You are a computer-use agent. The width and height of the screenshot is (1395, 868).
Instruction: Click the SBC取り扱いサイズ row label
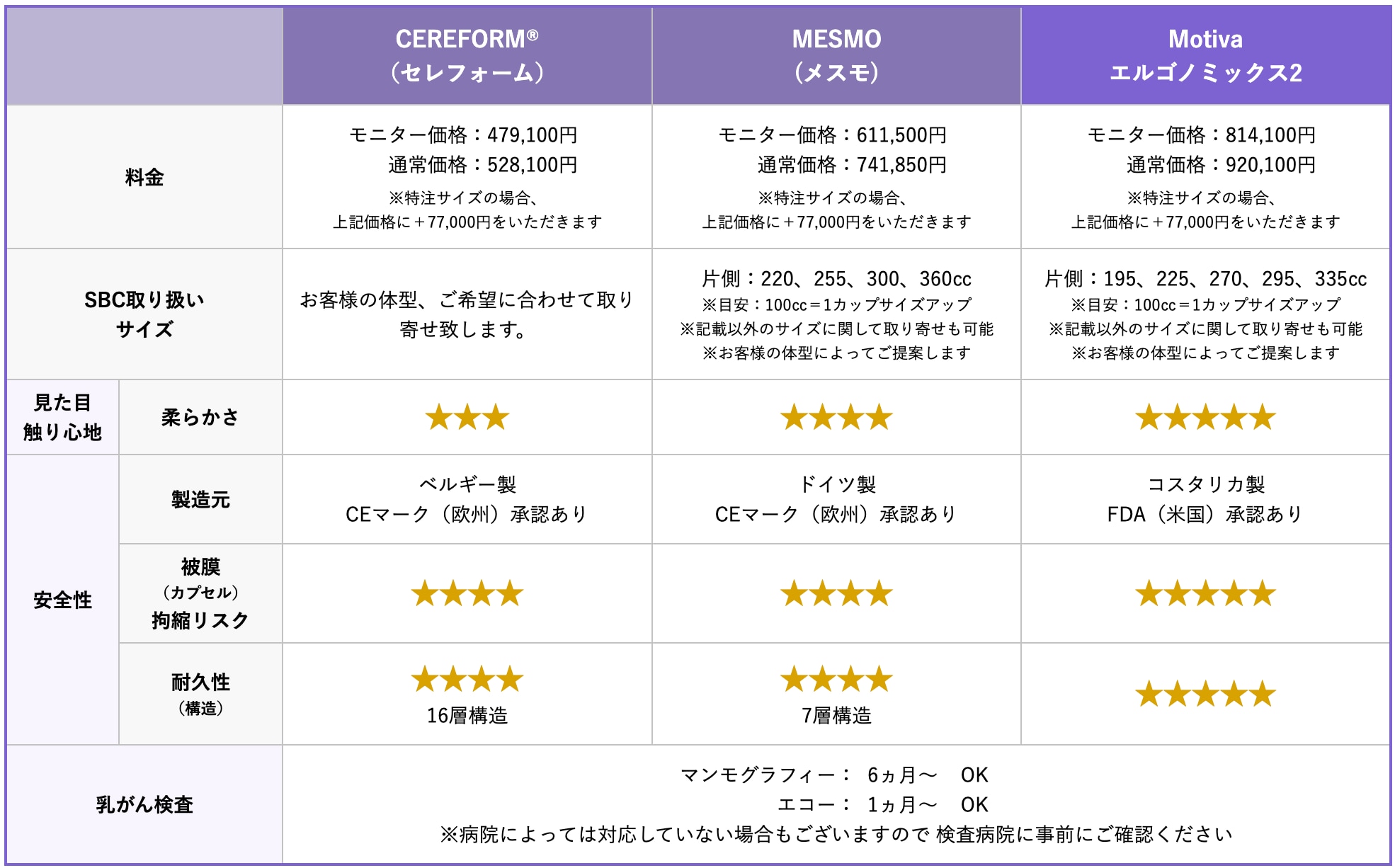(144, 314)
